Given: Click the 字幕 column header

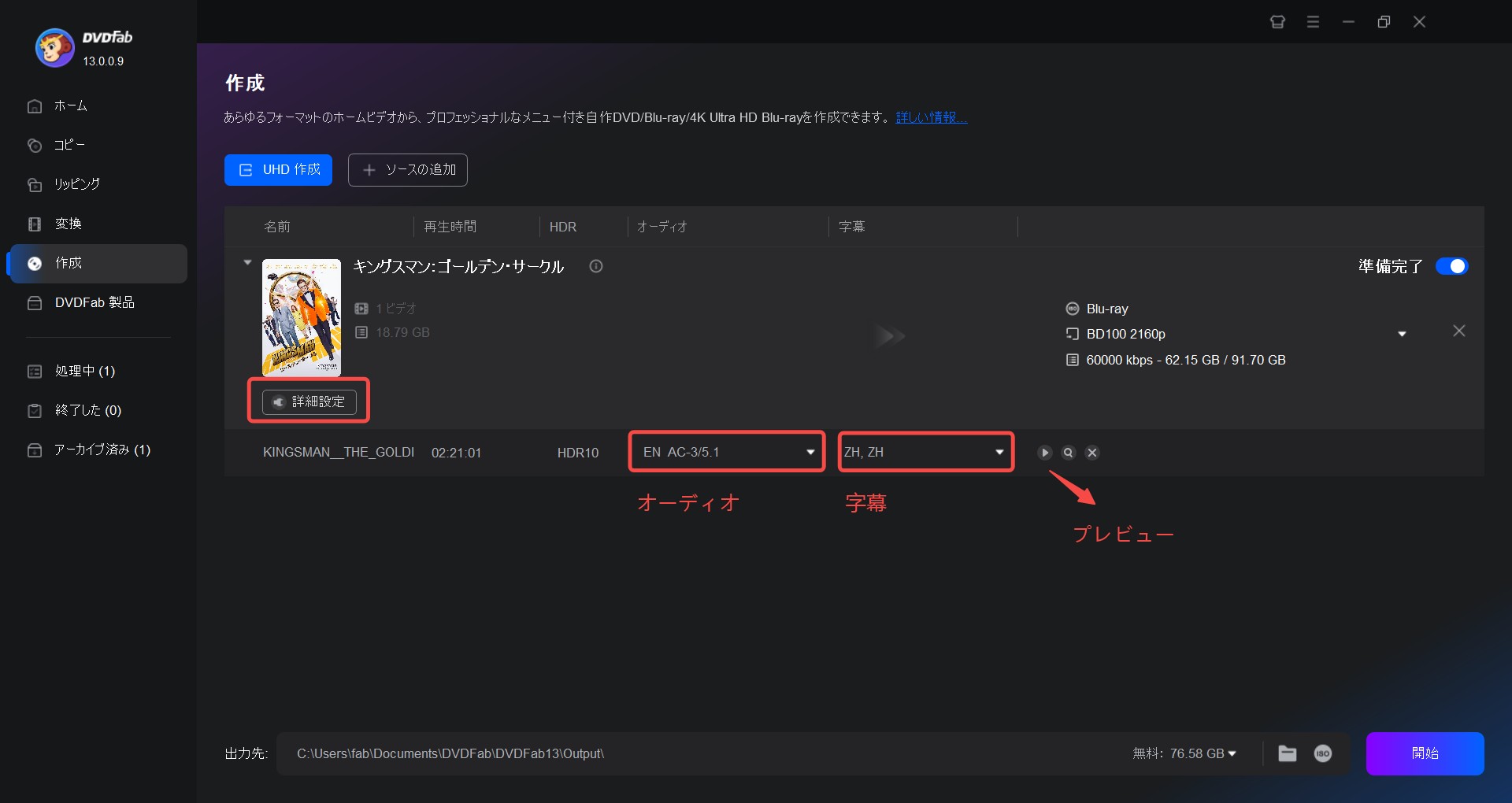Looking at the screenshot, I should (852, 227).
